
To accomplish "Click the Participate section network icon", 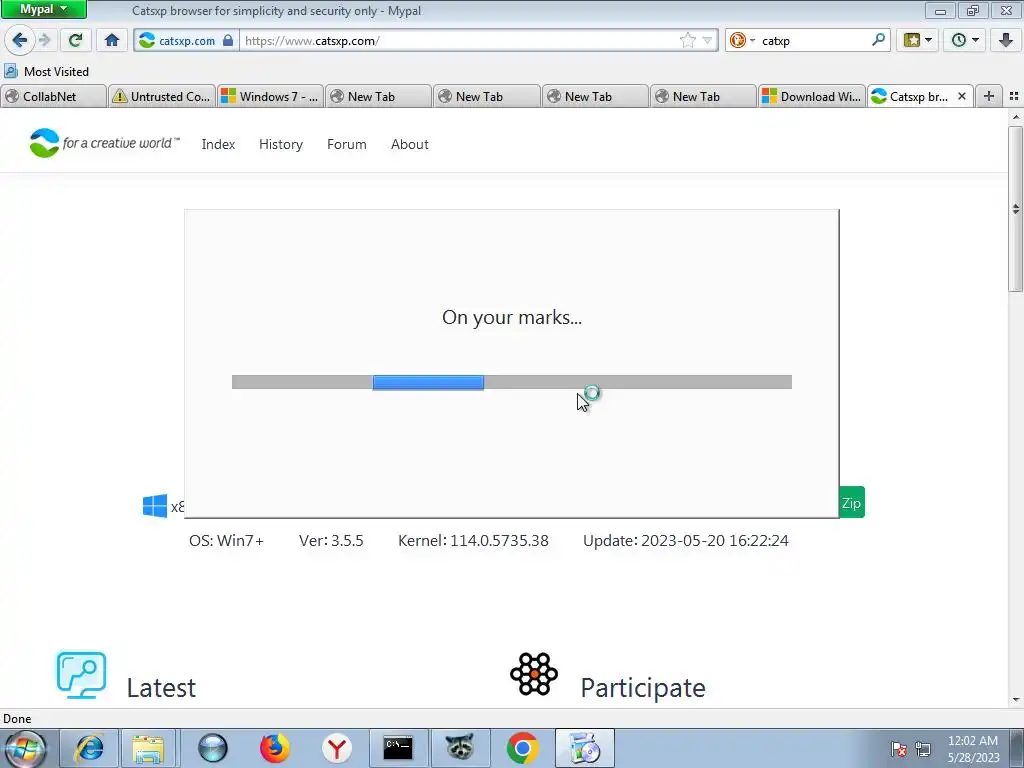I will (534, 674).
